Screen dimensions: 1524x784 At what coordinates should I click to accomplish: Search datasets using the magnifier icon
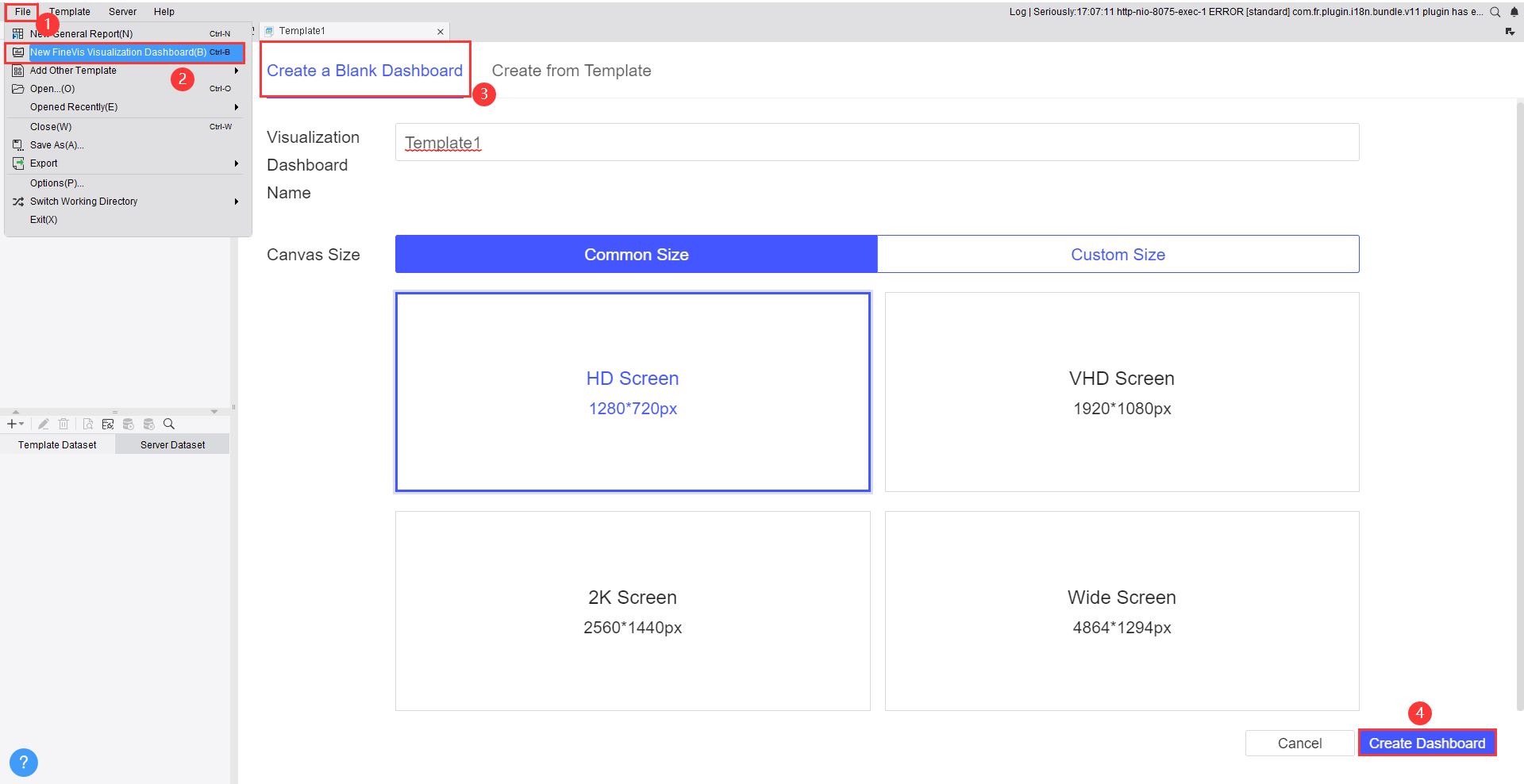(169, 424)
